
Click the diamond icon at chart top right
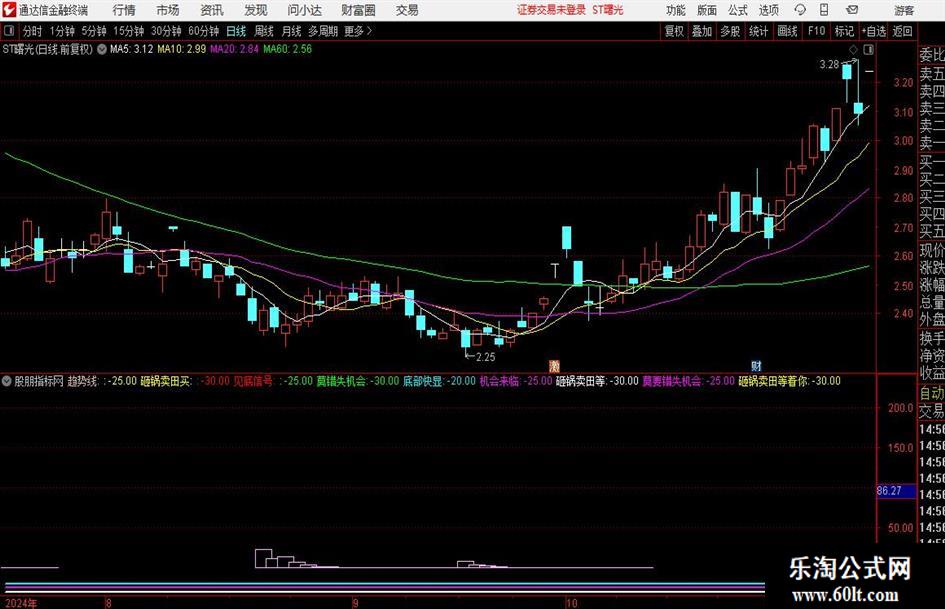[x=853, y=49]
